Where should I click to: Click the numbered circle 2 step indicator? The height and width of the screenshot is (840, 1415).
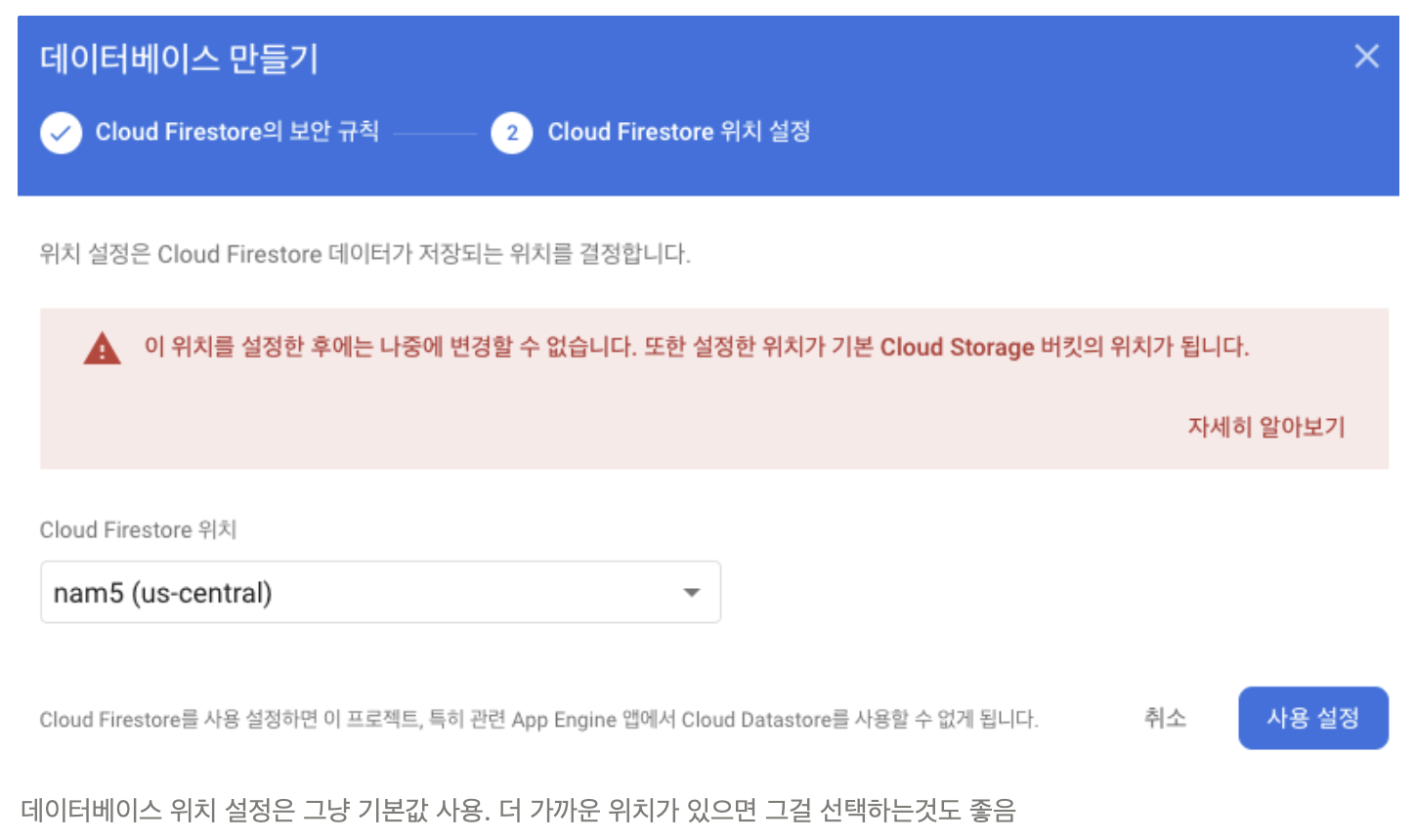coord(510,133)
